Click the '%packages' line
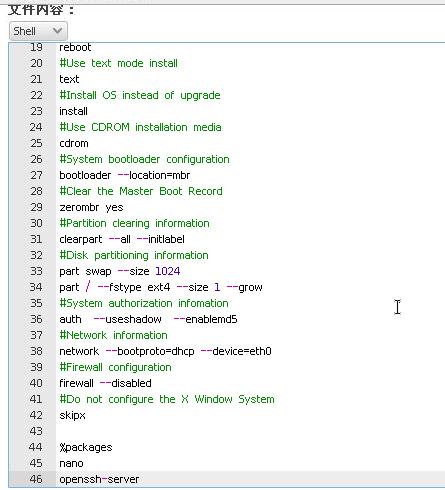The width and height of the screenshot is (445, 490). coord(86,447)
